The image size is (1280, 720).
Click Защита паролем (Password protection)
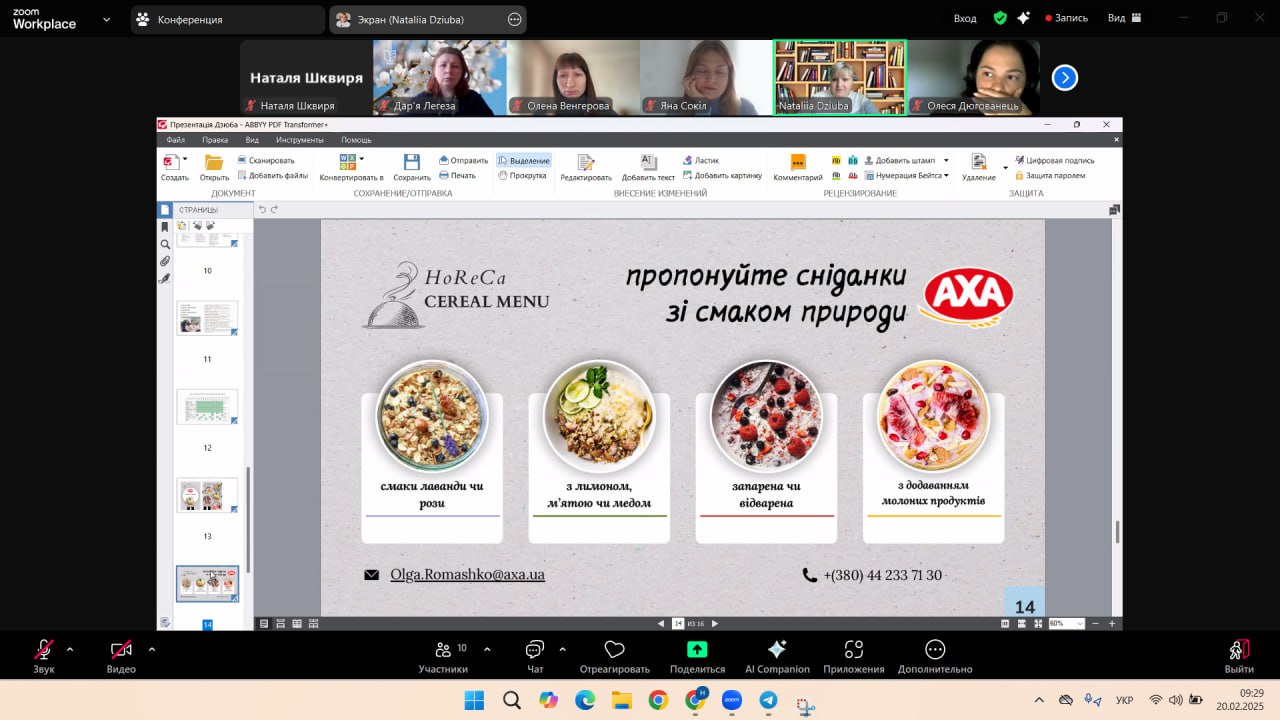(x=1049, y=175)
